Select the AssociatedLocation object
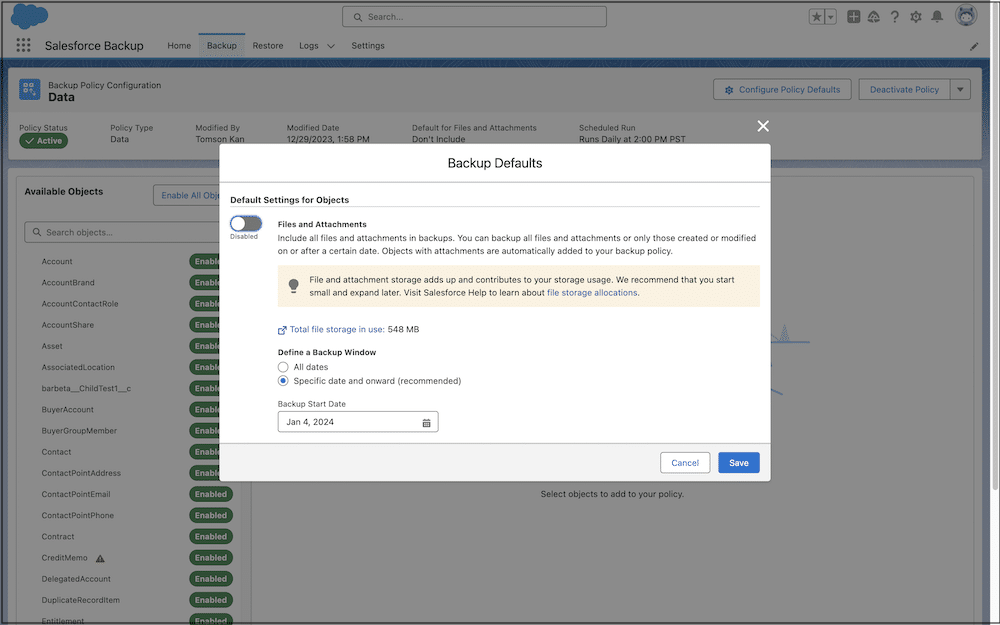This screenshot has height=625, width=1000. (x=78, y=367)
